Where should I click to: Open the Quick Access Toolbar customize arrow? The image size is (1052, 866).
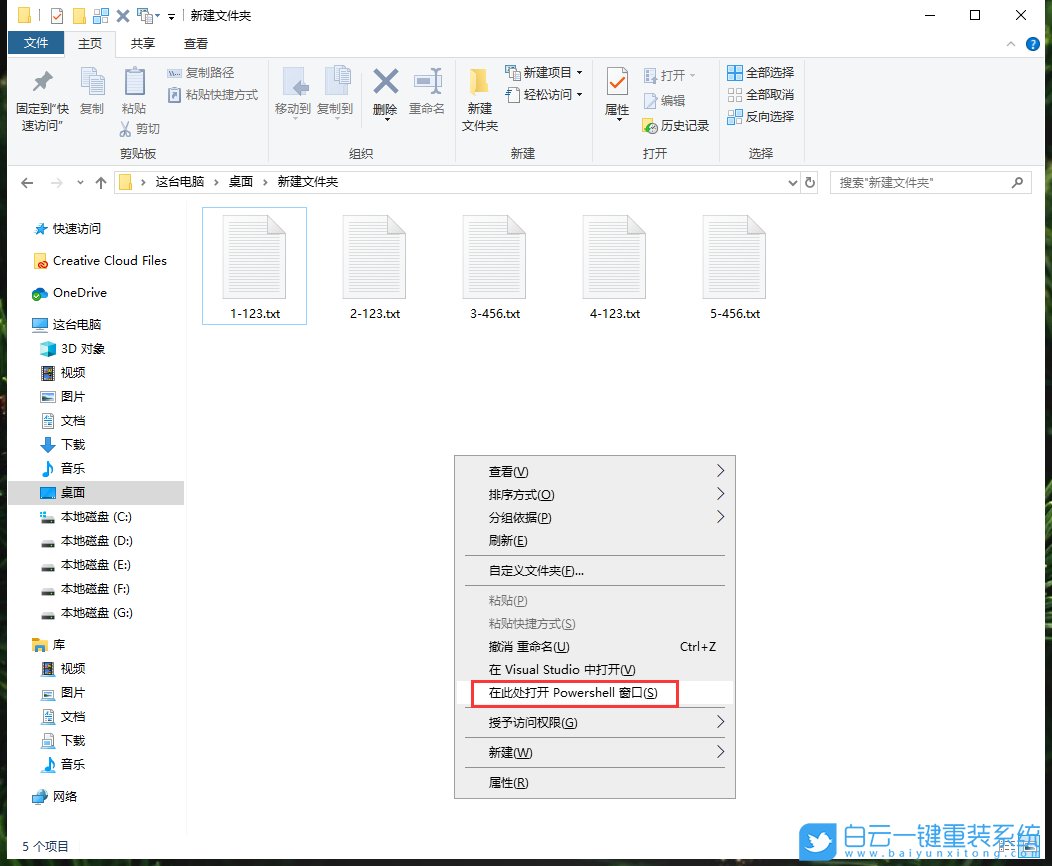click(173, 15)
